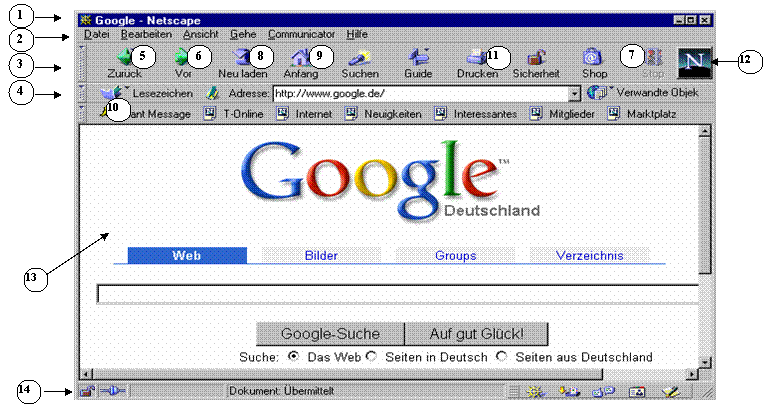Click the Zurück back arrow icon
776x412 pixels.
pos(125,58)
